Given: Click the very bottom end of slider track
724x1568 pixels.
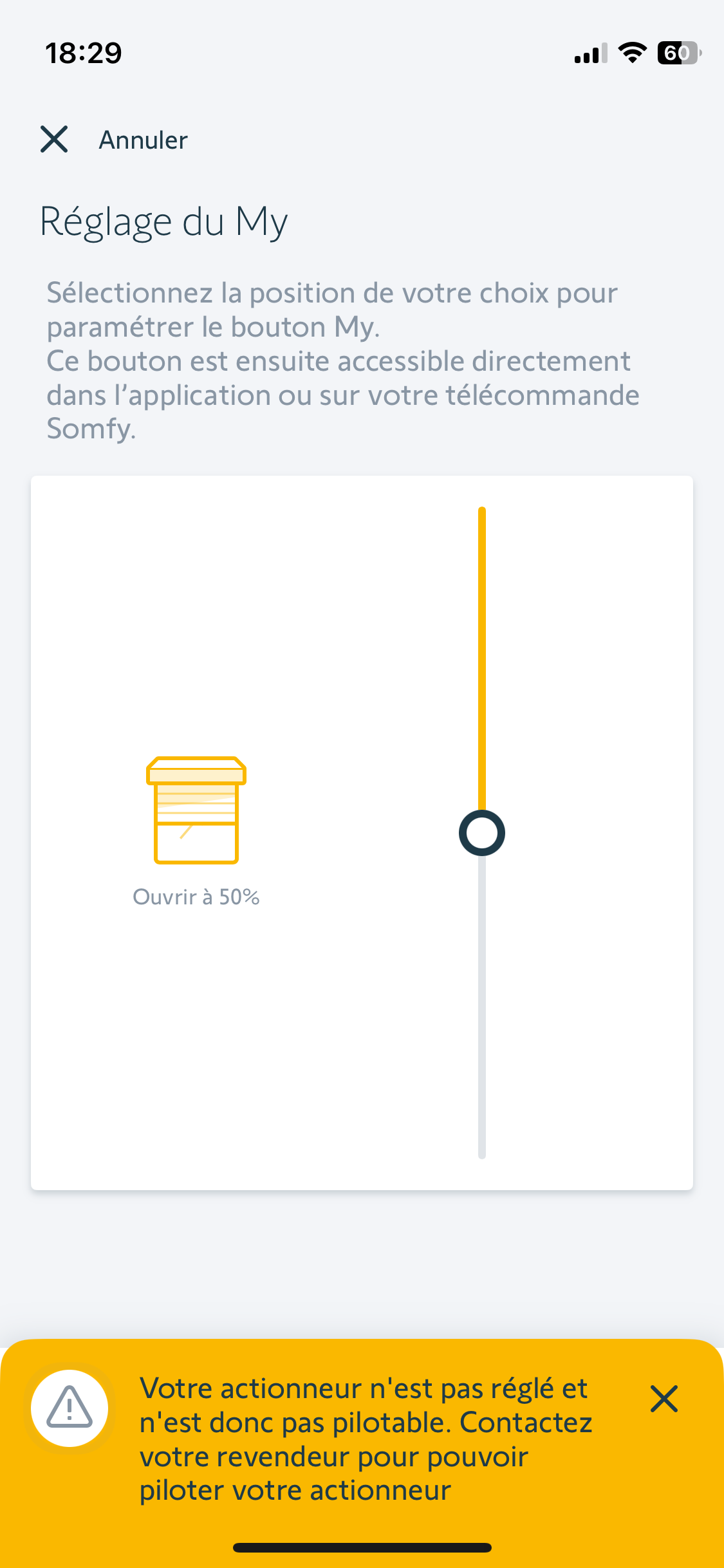Looking at the screenshot, I should 481,1155.
